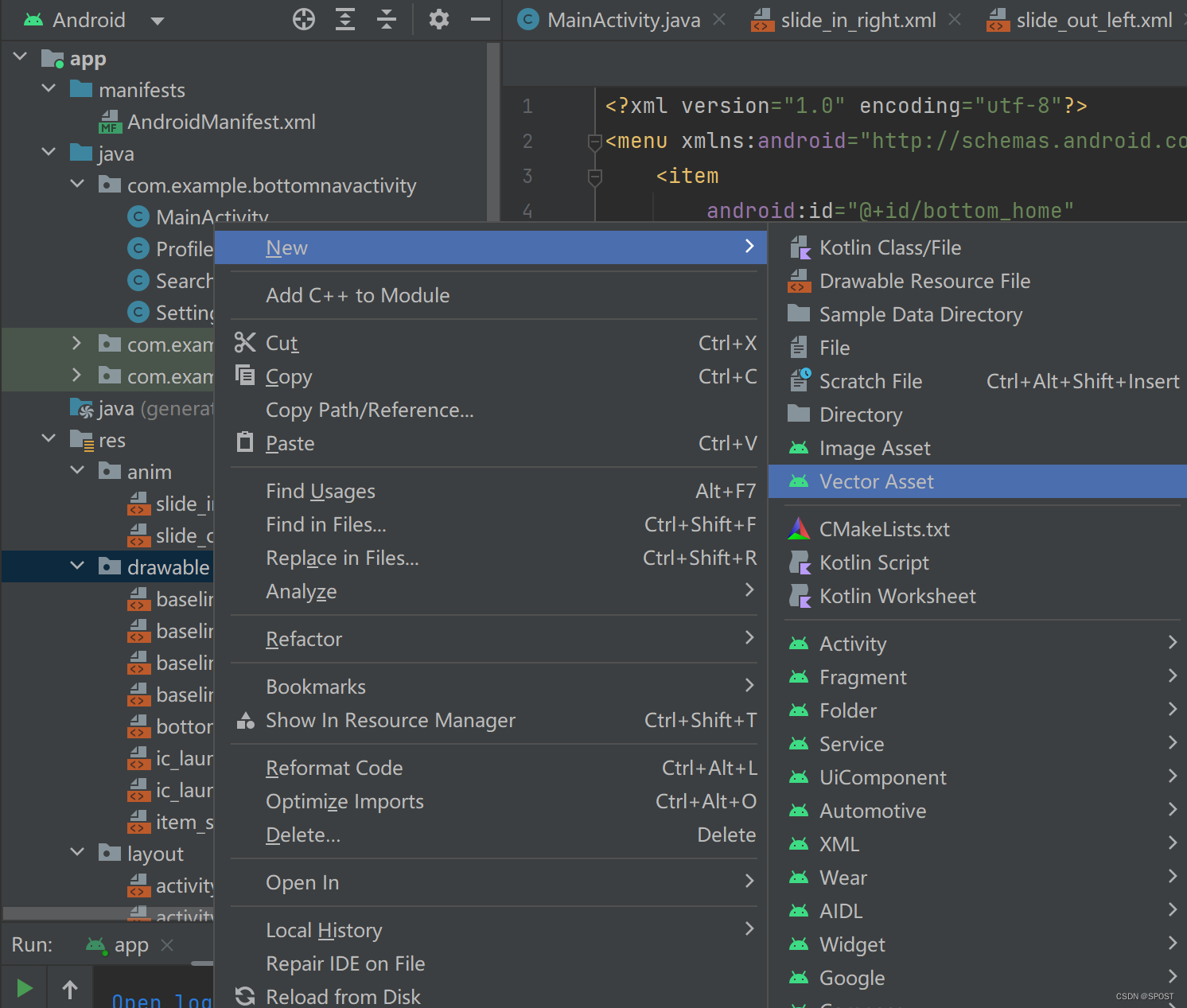Select Replace in Files... entry
Image resolution: width=1187 pixels, height=1008 pixels.
(491, 558)
